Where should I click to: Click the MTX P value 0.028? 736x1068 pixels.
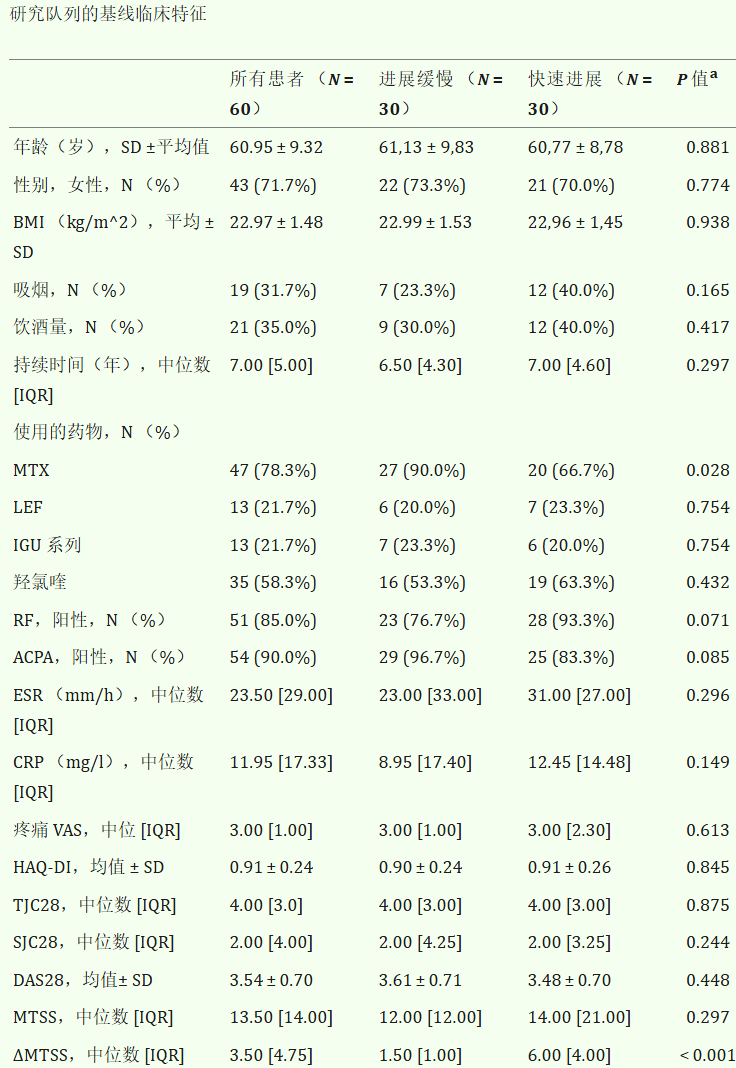tap(707, 471)
